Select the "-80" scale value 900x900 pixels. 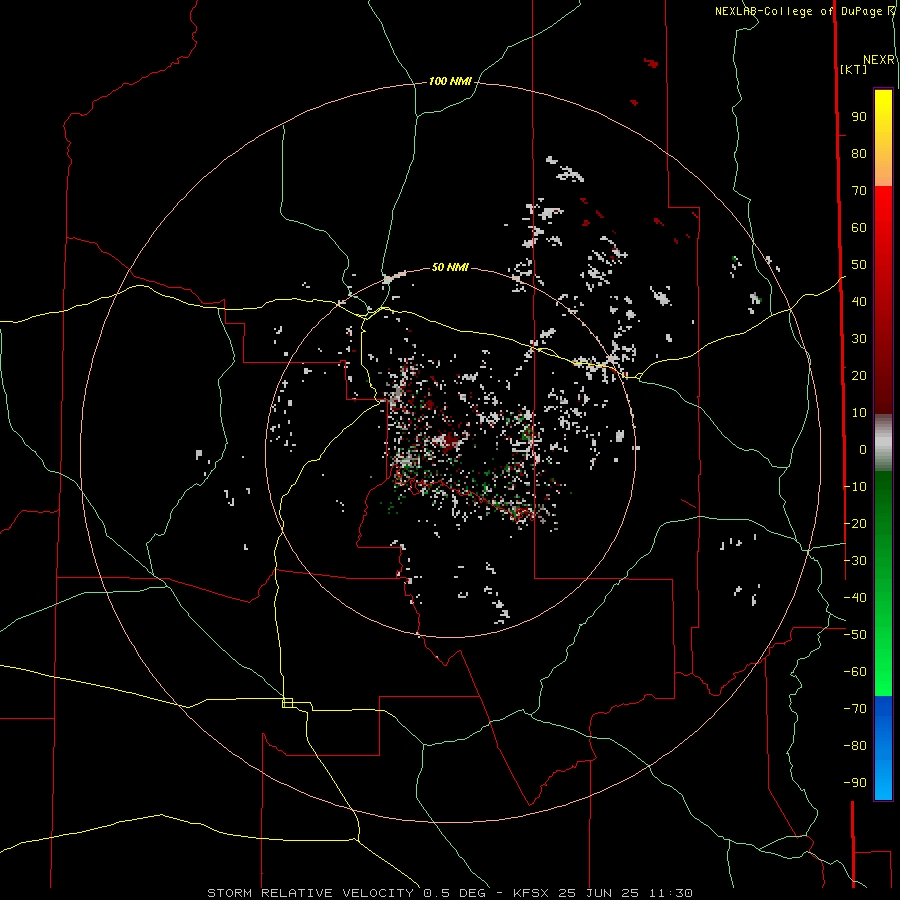tap(855, 746)
